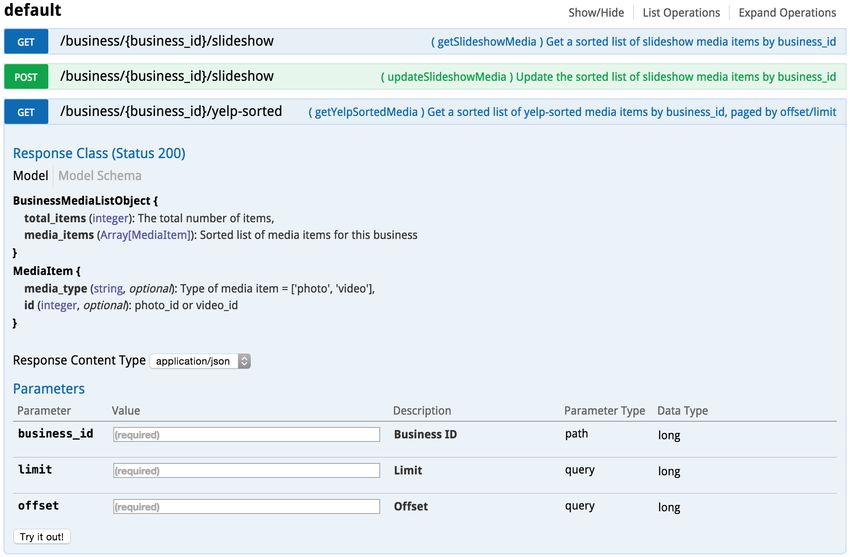The width and height of the screenshot is (850, 557).
Task: Focus the limit value input
Action: click(247, 471)
